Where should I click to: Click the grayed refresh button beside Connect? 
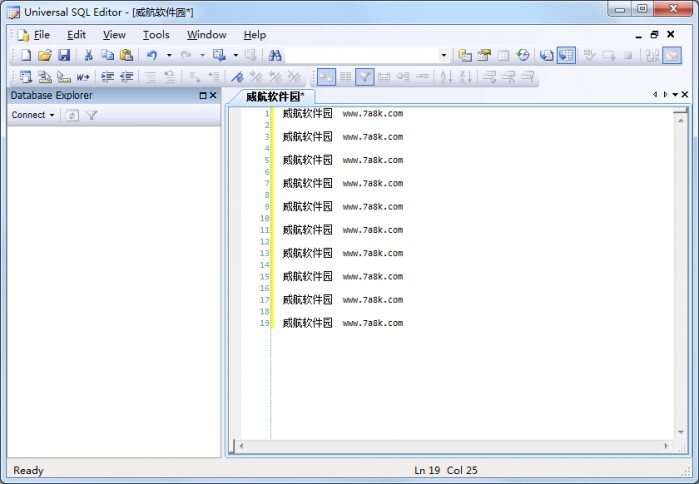click(72, 115)
